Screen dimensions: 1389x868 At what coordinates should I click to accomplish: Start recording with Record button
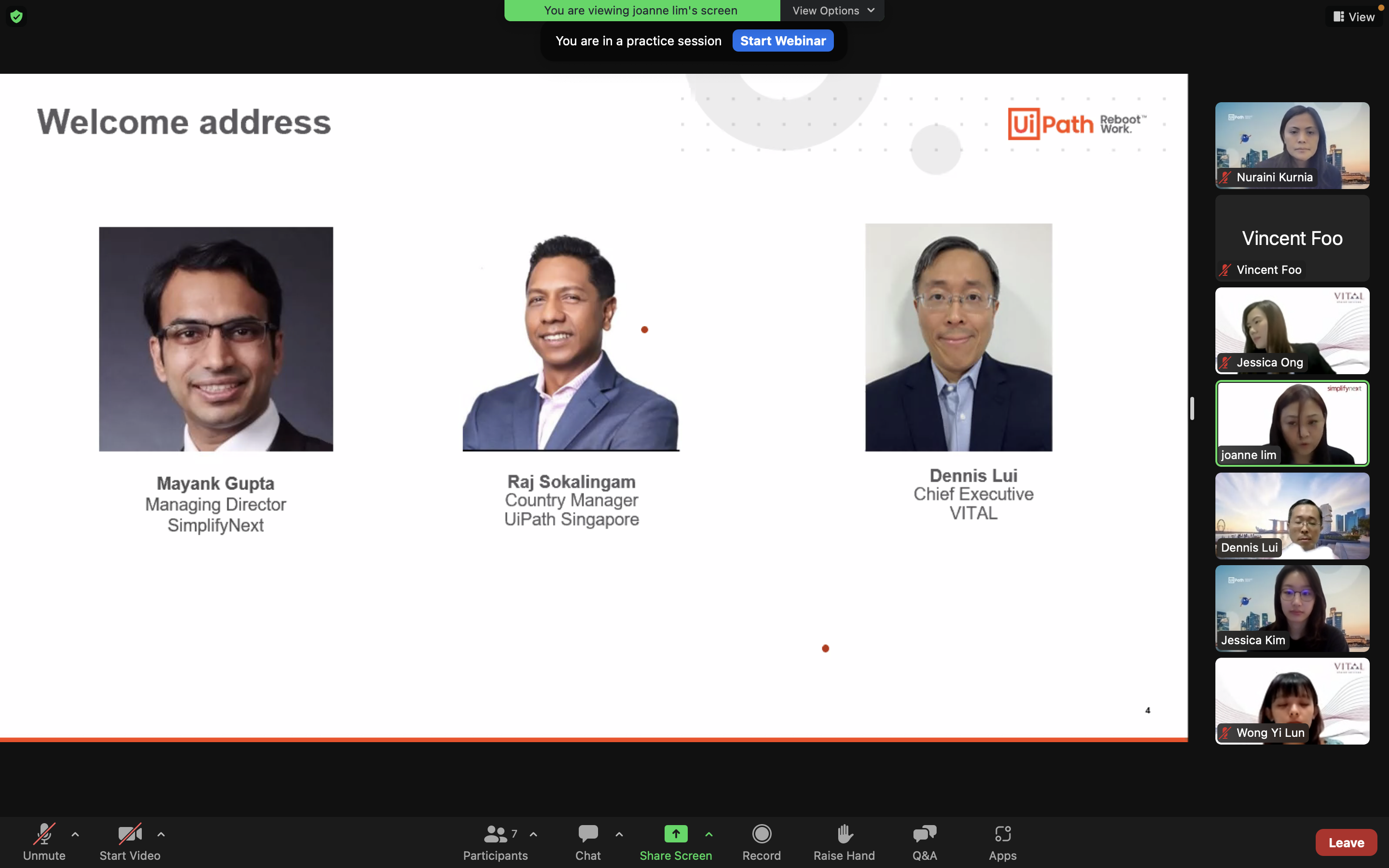[x=762, y=841]
